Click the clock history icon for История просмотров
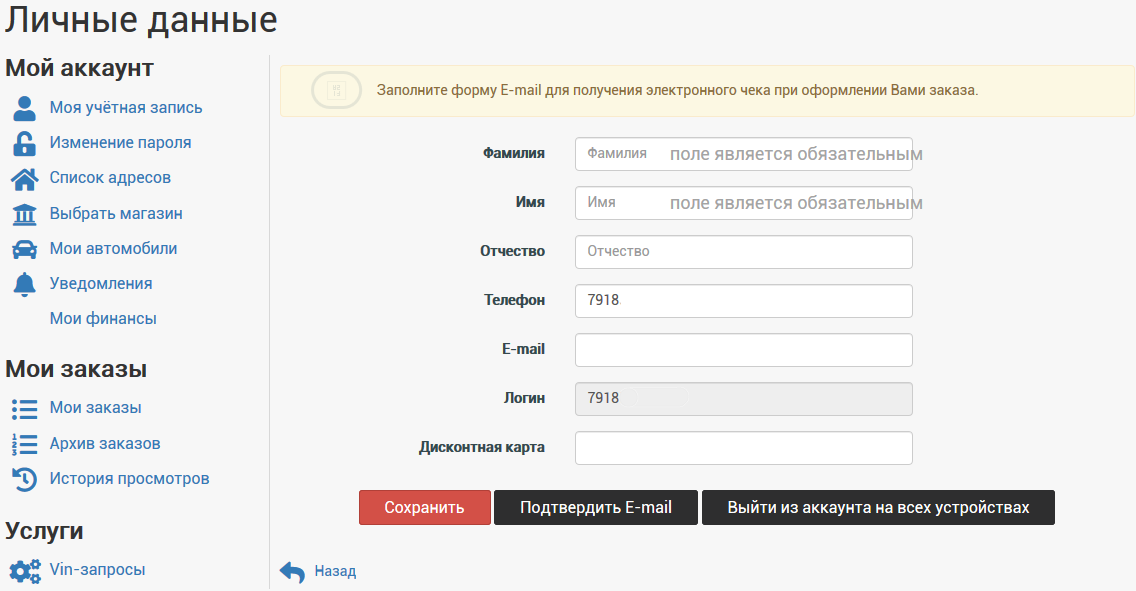The image size is (1136, 591). tap(24, 479)
